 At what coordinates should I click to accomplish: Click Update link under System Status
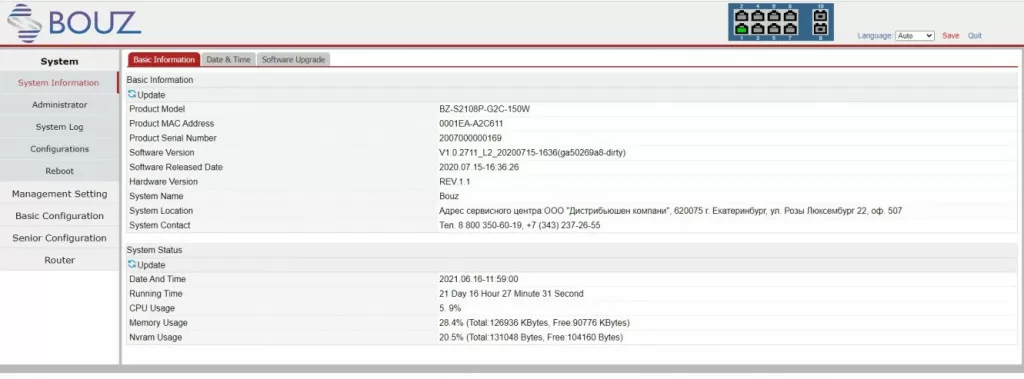pyautogui.click(x=151, y=265)
